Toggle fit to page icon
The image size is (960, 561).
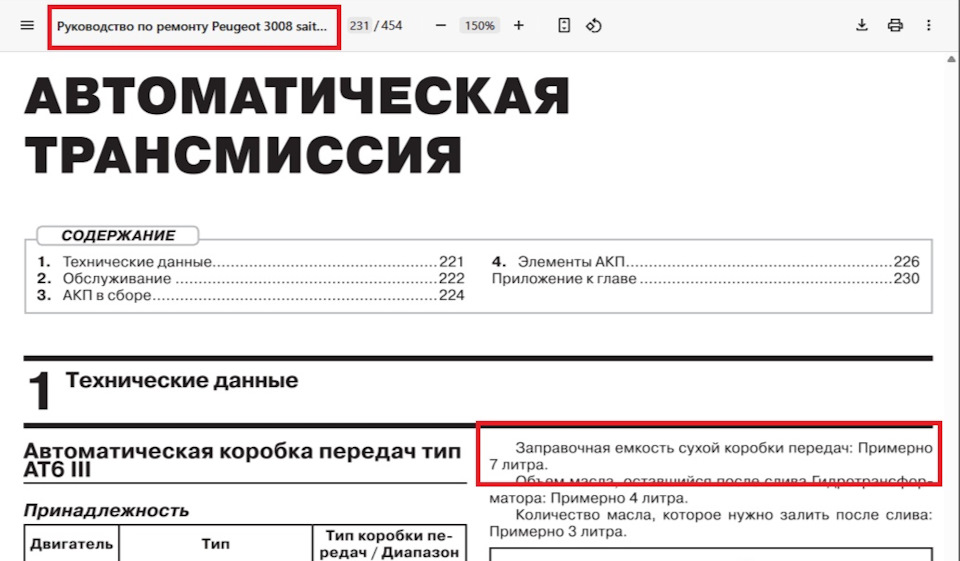(564, 25)
